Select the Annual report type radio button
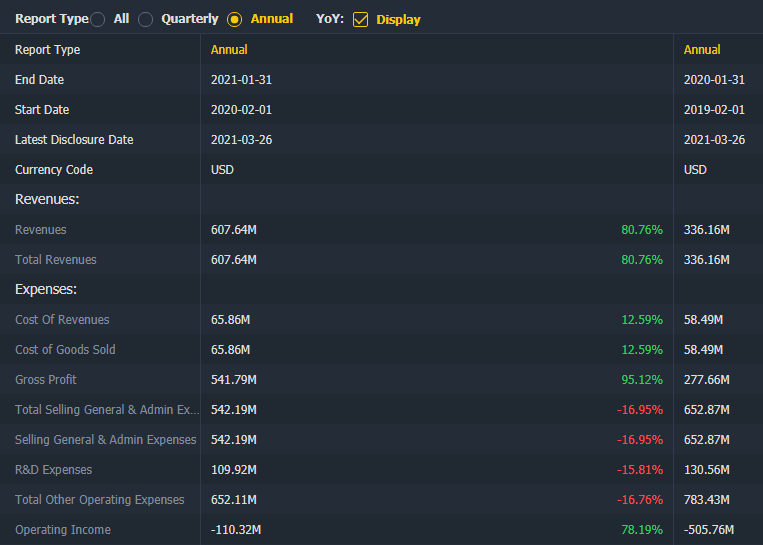Screen dimensions: 763x545 coord(235,19)
